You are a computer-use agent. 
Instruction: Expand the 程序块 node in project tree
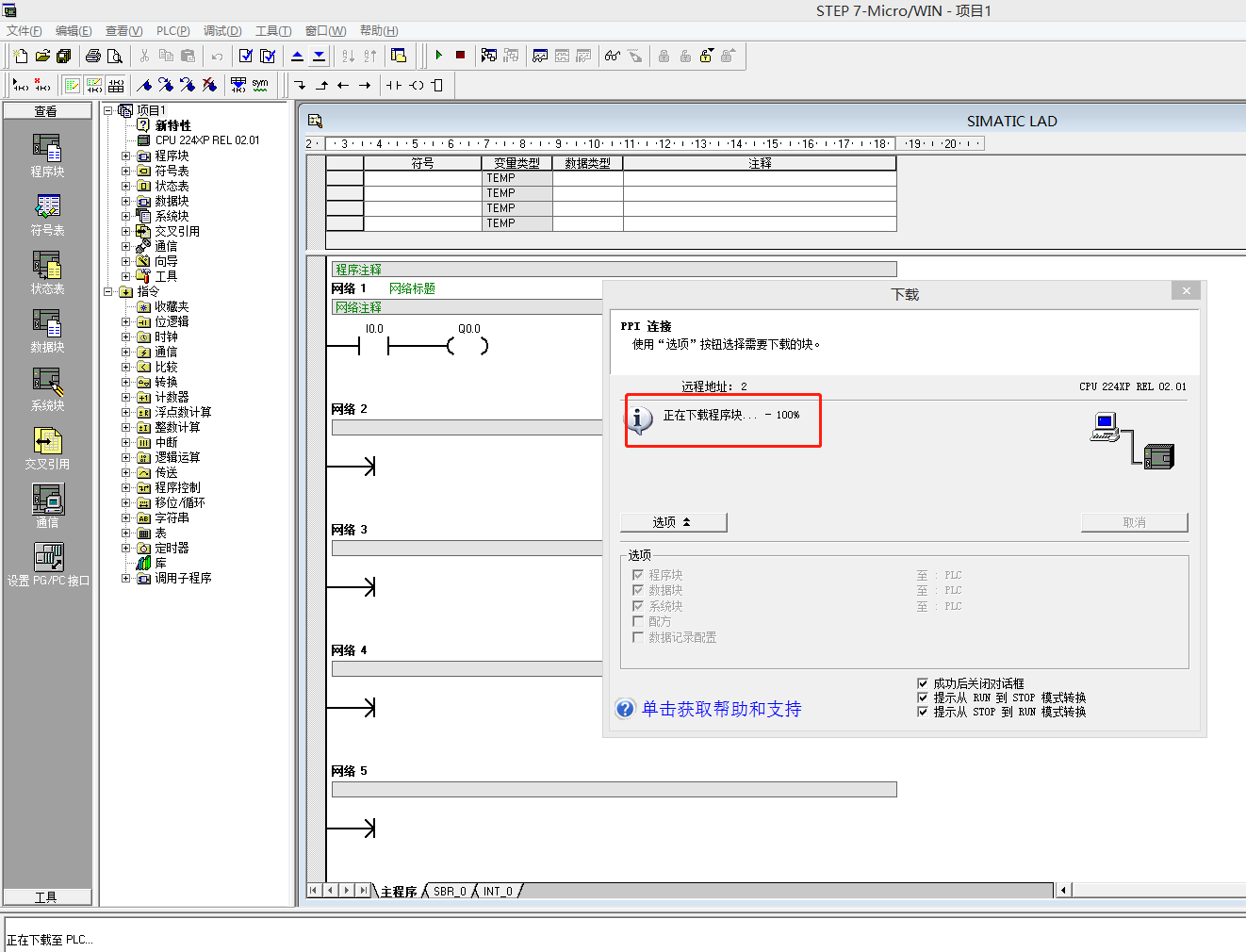(126, 156)
